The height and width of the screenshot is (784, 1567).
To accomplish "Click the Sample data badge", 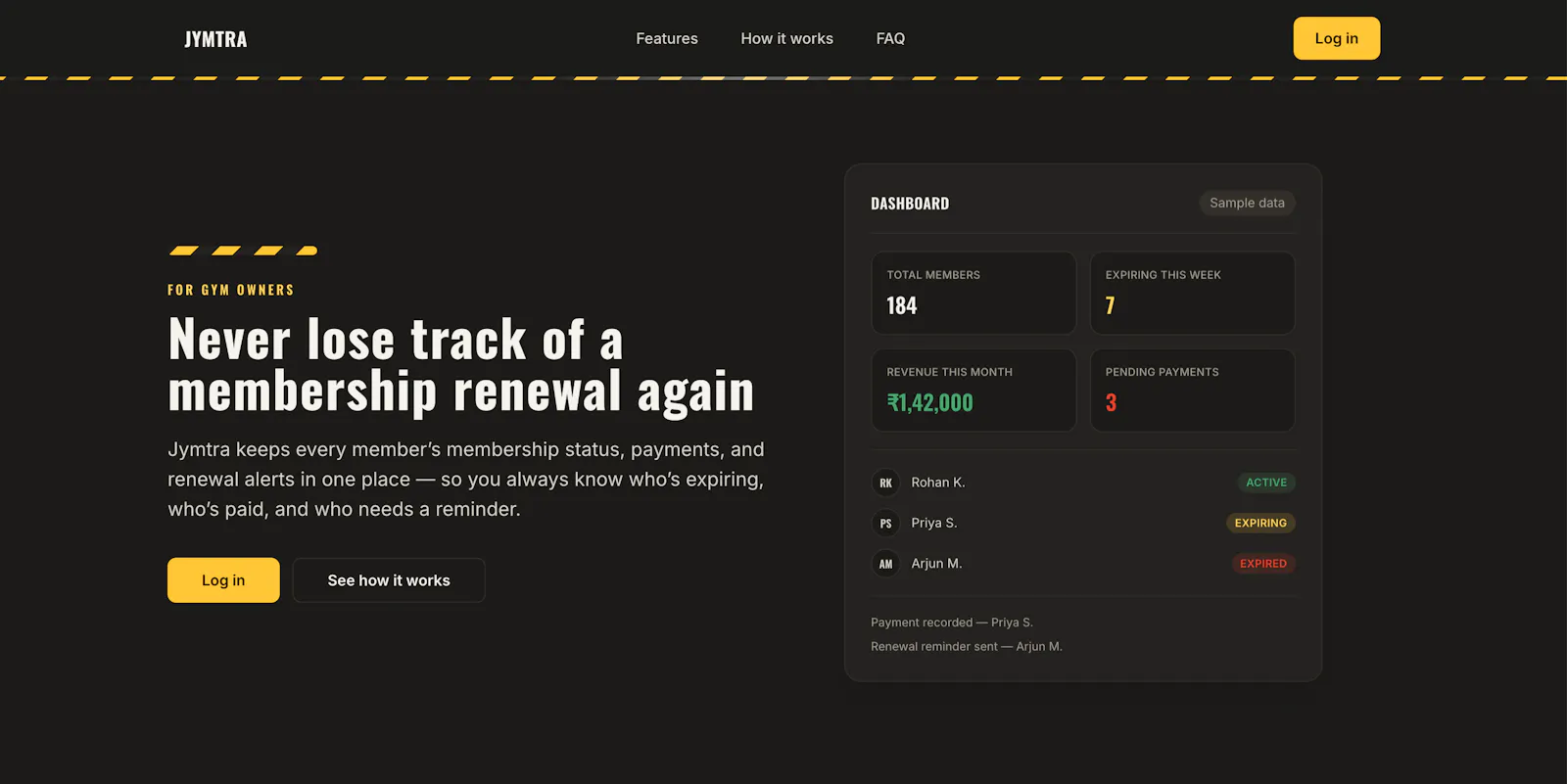I will point(1247,203).
